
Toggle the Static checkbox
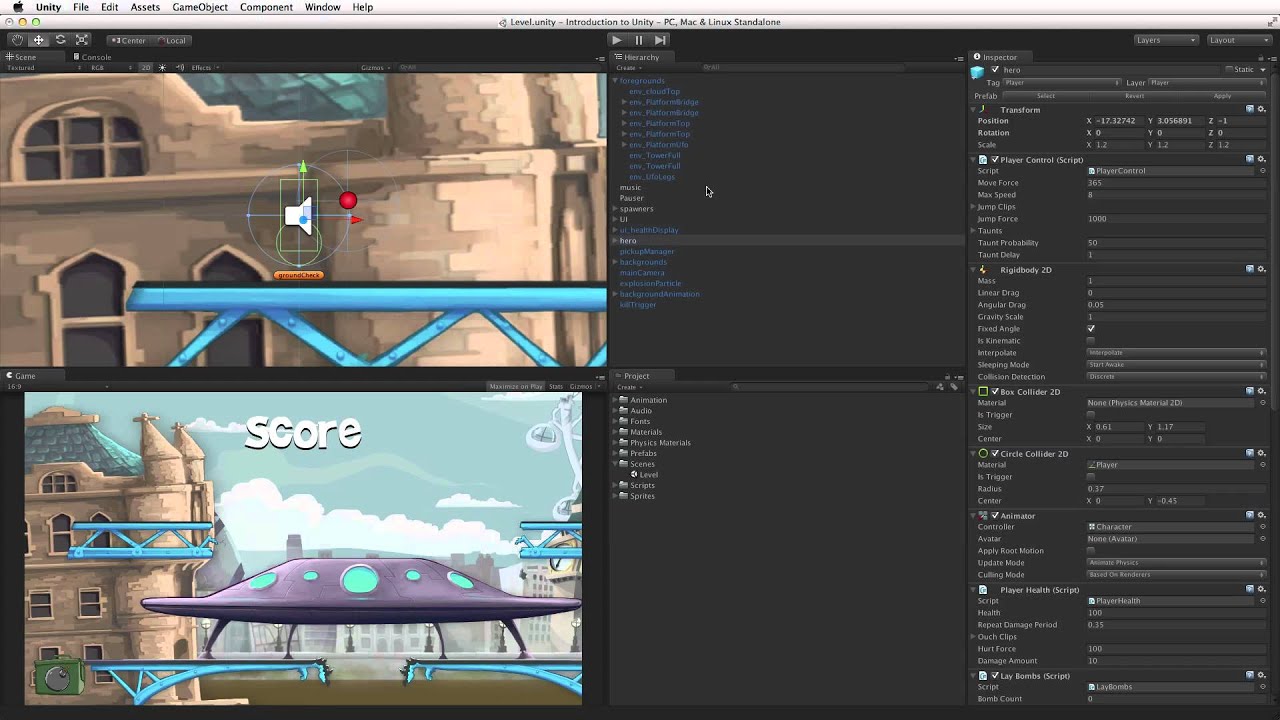1230,70
